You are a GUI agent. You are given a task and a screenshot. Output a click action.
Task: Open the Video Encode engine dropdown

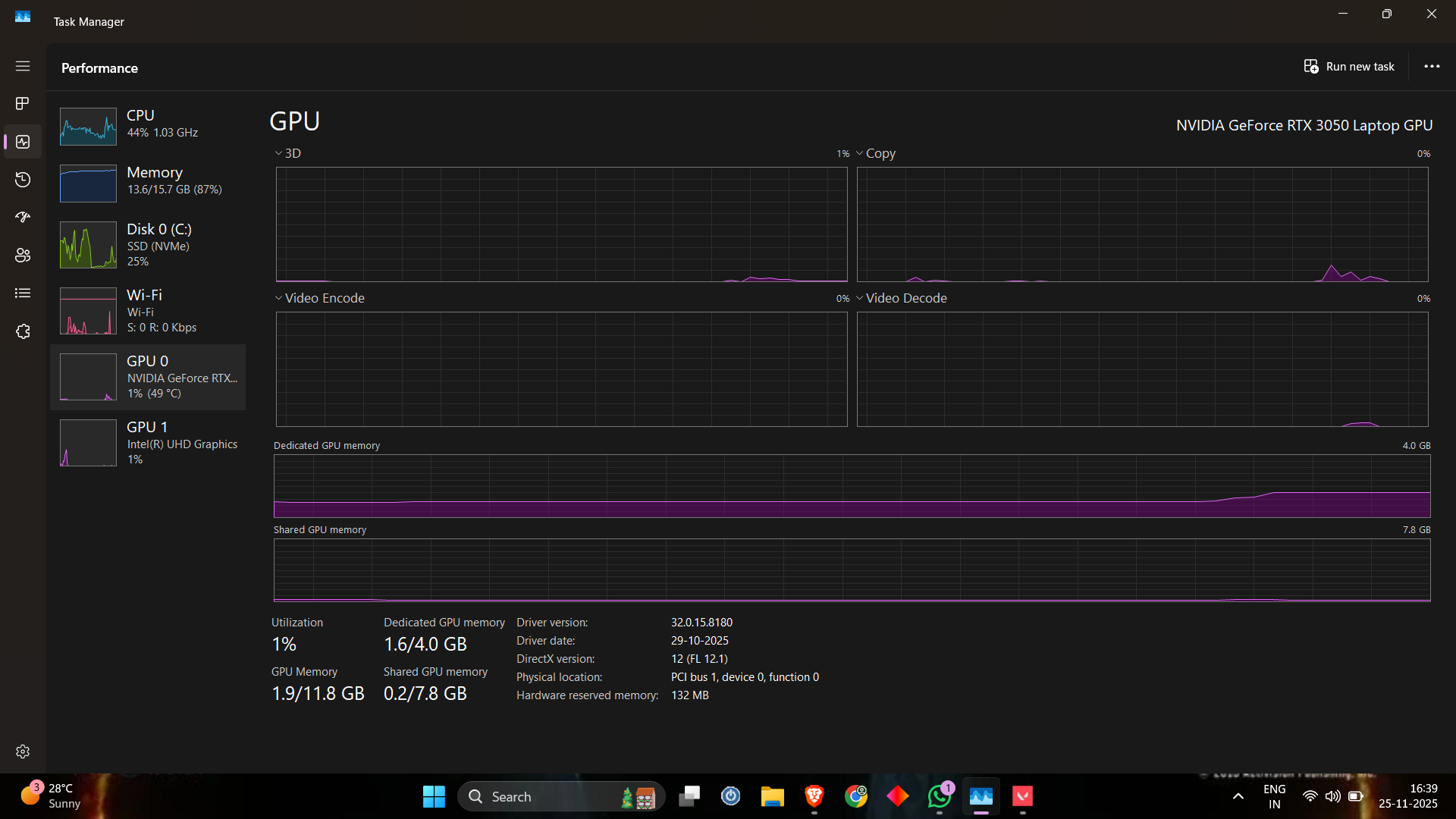tap(319, 298)
